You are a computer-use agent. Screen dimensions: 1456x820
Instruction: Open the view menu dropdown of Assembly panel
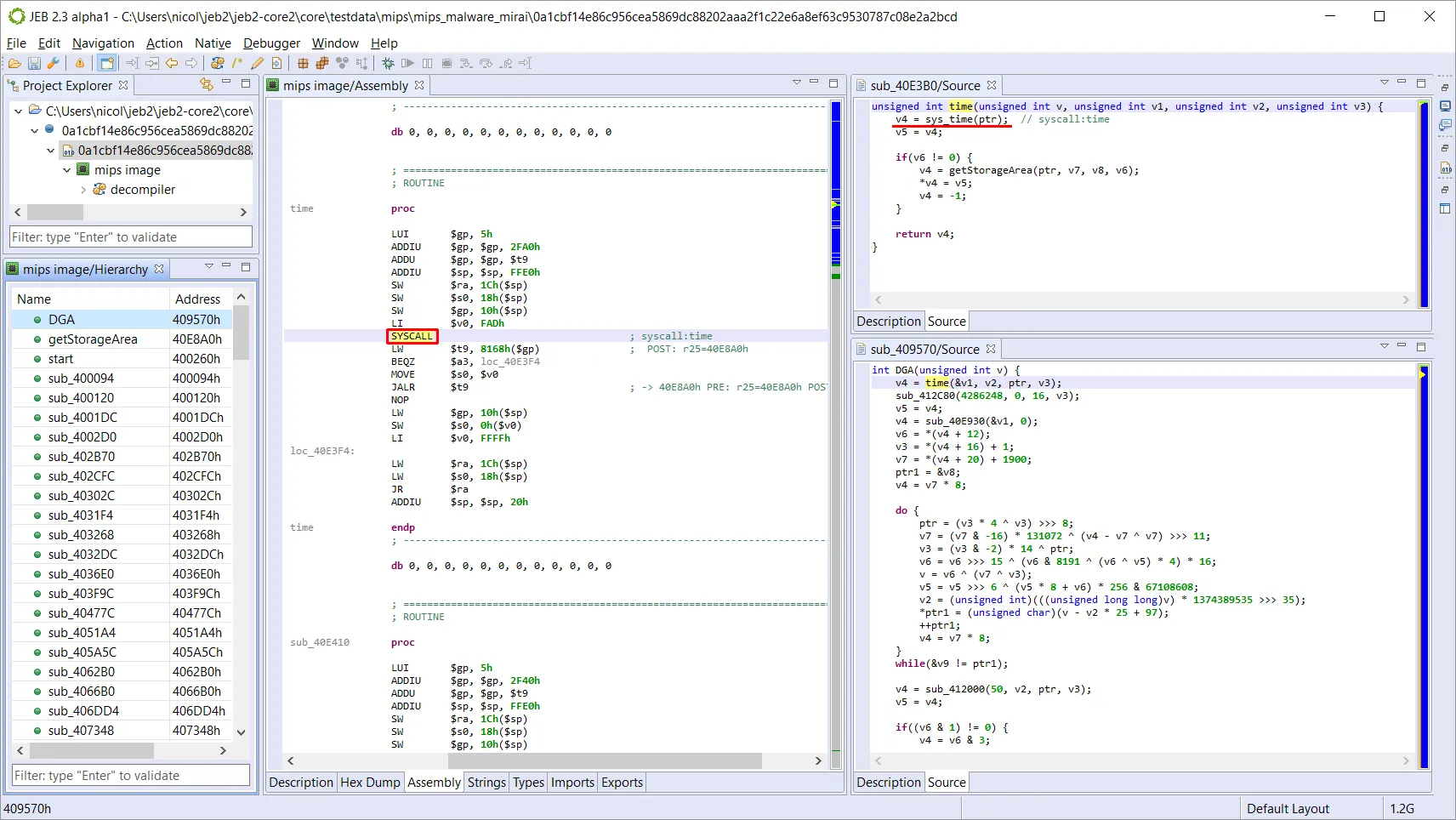[797, 83]
